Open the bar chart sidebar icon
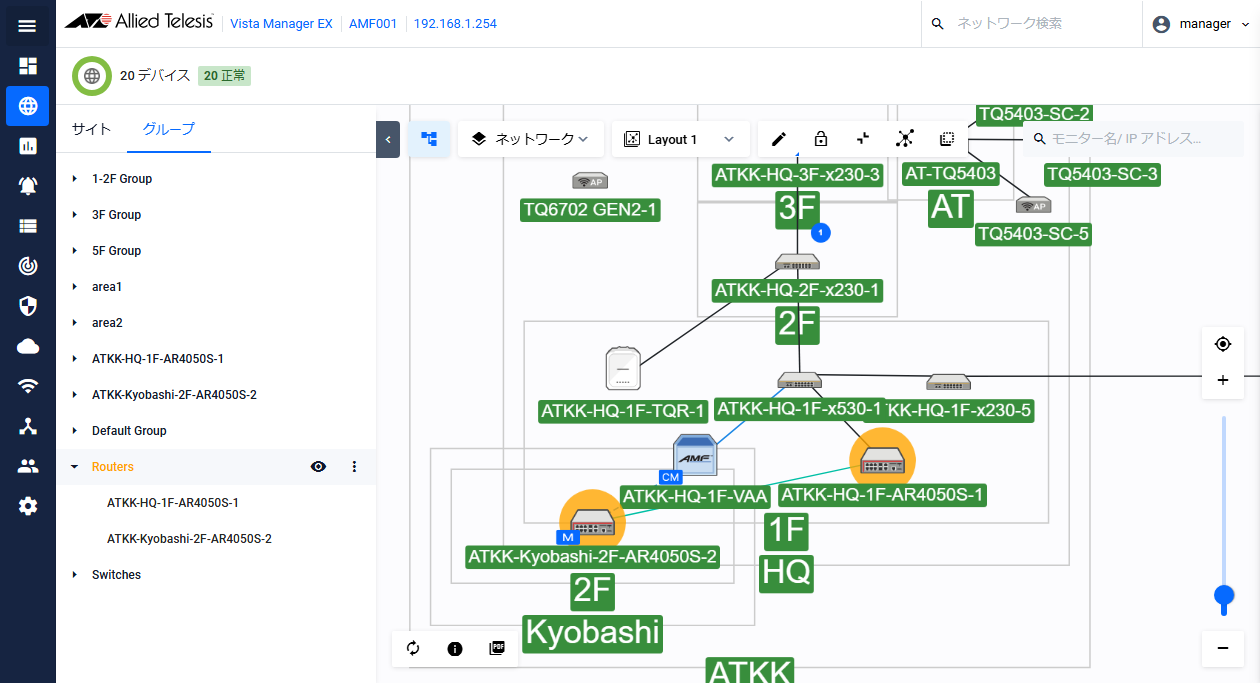 27,146
